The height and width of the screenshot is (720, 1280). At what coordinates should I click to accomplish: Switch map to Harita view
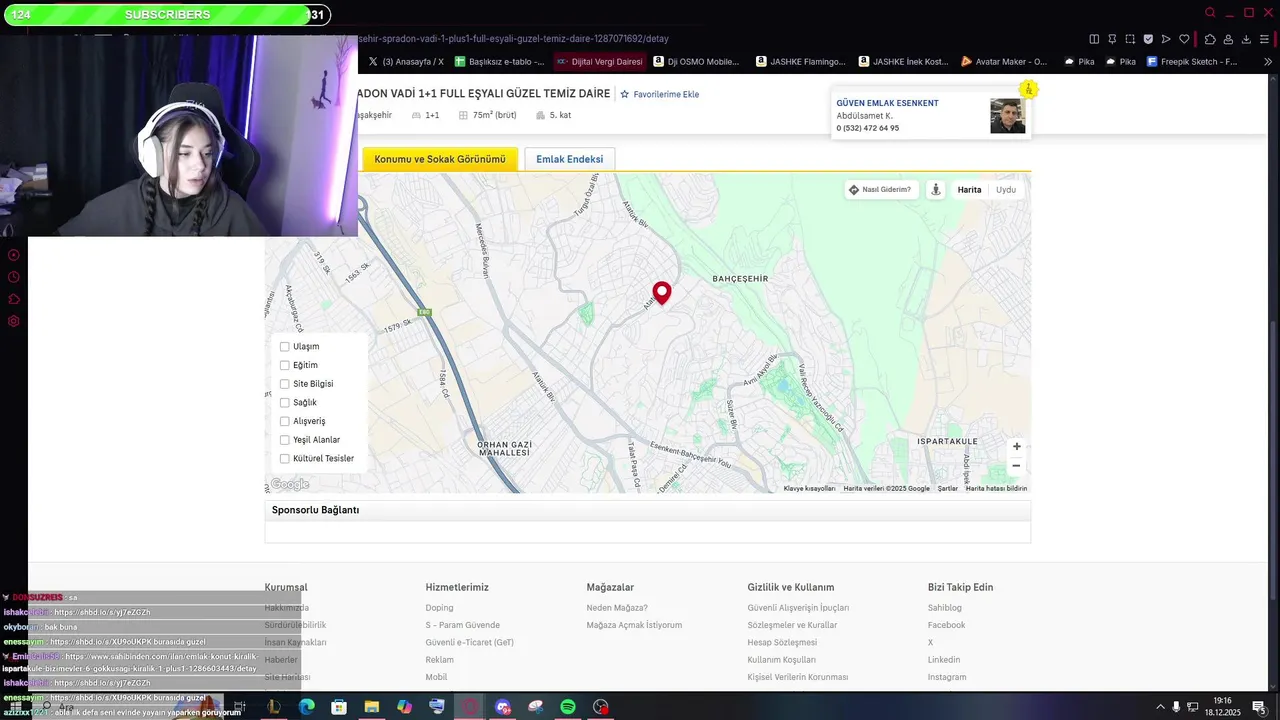coord(969,190)
